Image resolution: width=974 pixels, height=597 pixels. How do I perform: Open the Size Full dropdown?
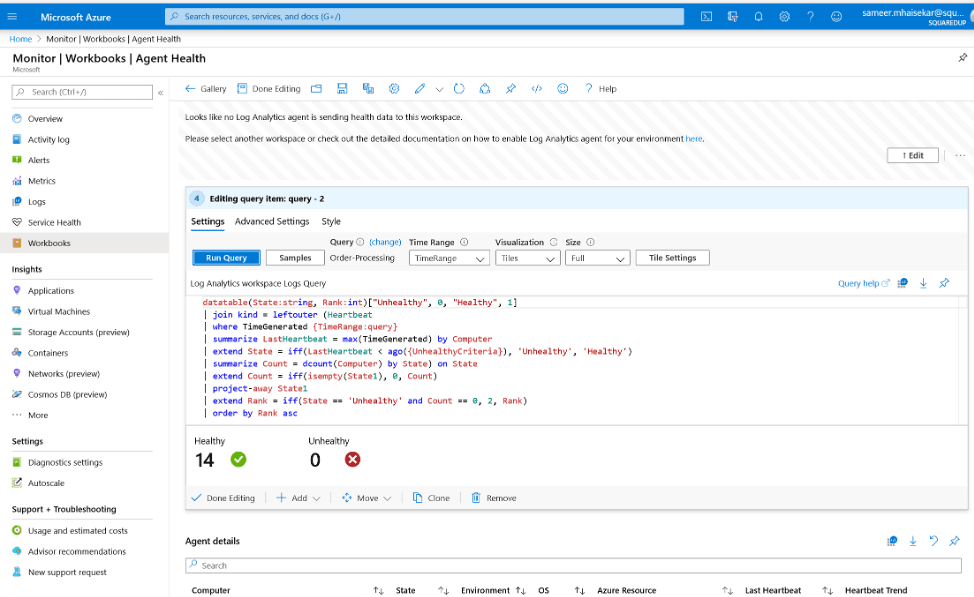coord(598,258)
